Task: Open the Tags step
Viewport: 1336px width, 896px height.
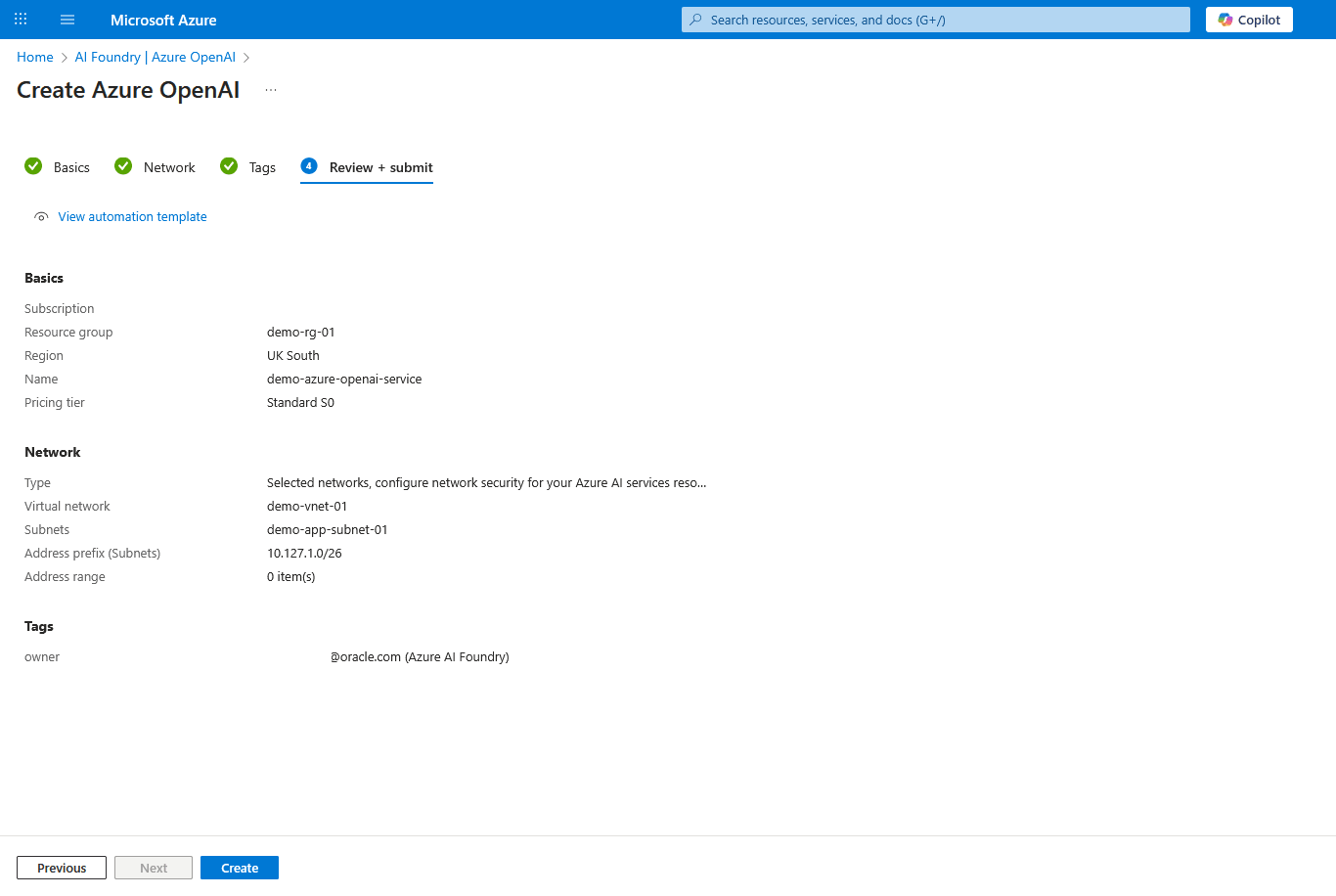Action: 261,166
